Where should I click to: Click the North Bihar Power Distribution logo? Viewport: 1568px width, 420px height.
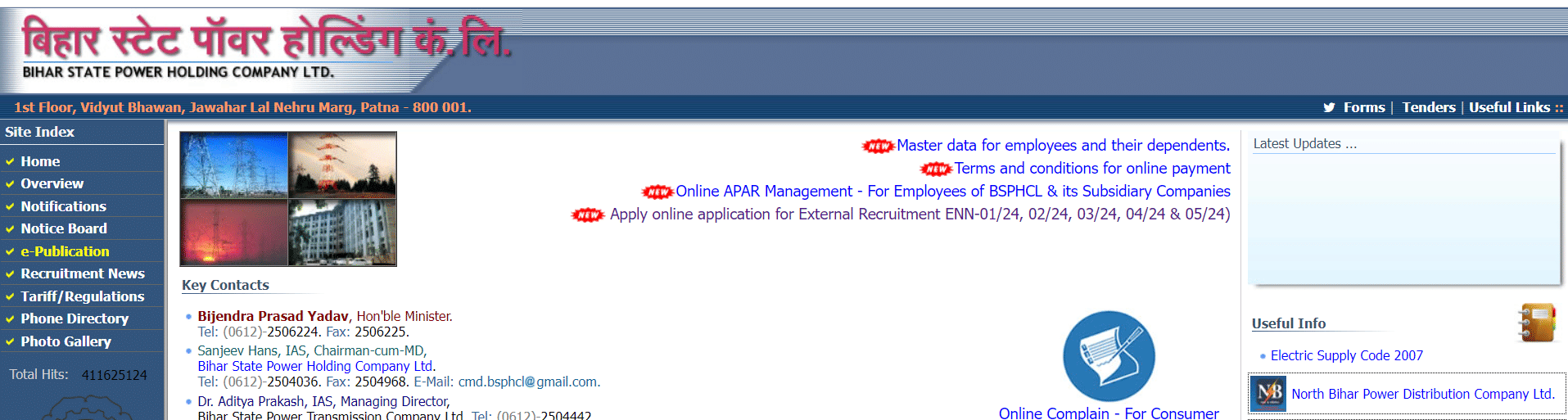pos(1268,394)
